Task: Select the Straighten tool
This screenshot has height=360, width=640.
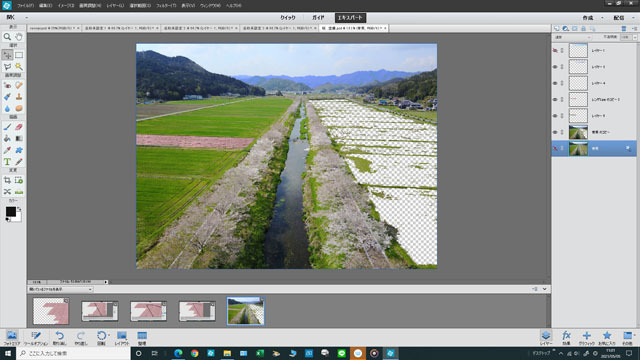Action: click(19, 191)
